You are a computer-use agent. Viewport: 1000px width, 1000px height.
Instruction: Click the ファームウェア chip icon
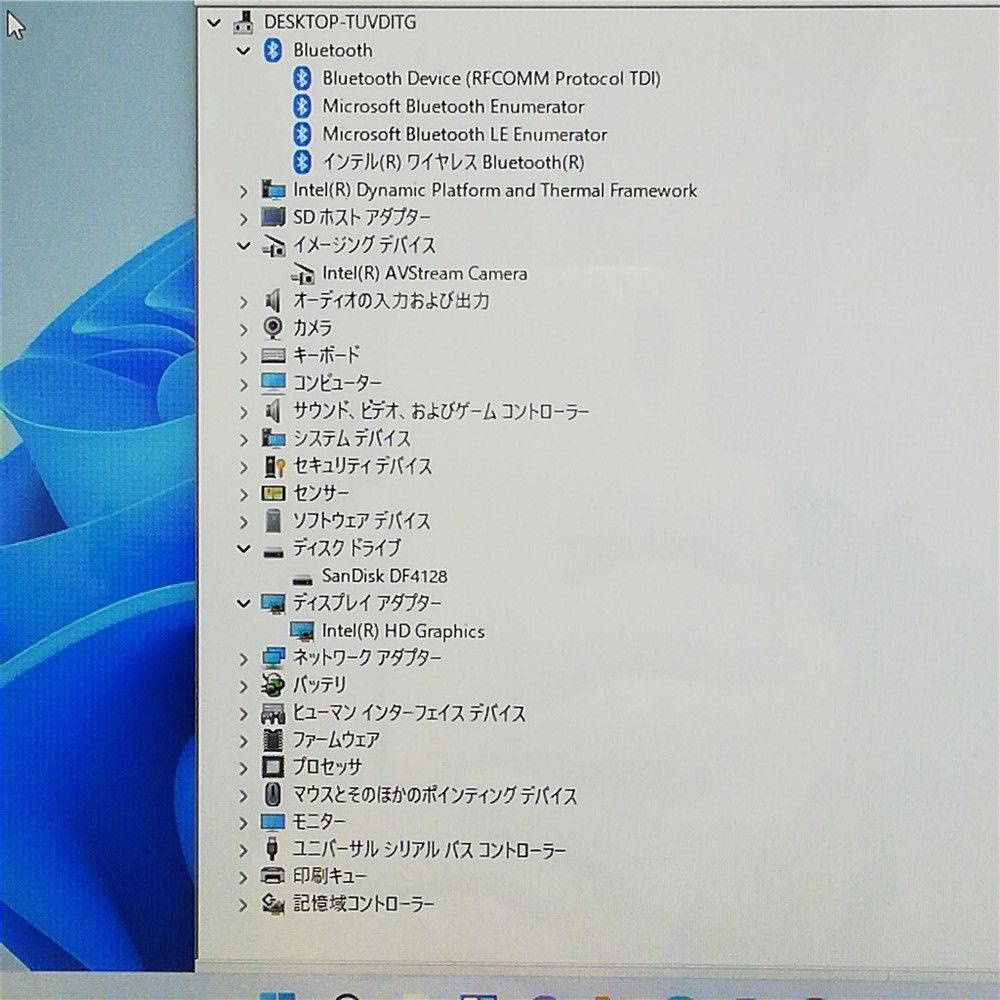[x=273, y=740]
